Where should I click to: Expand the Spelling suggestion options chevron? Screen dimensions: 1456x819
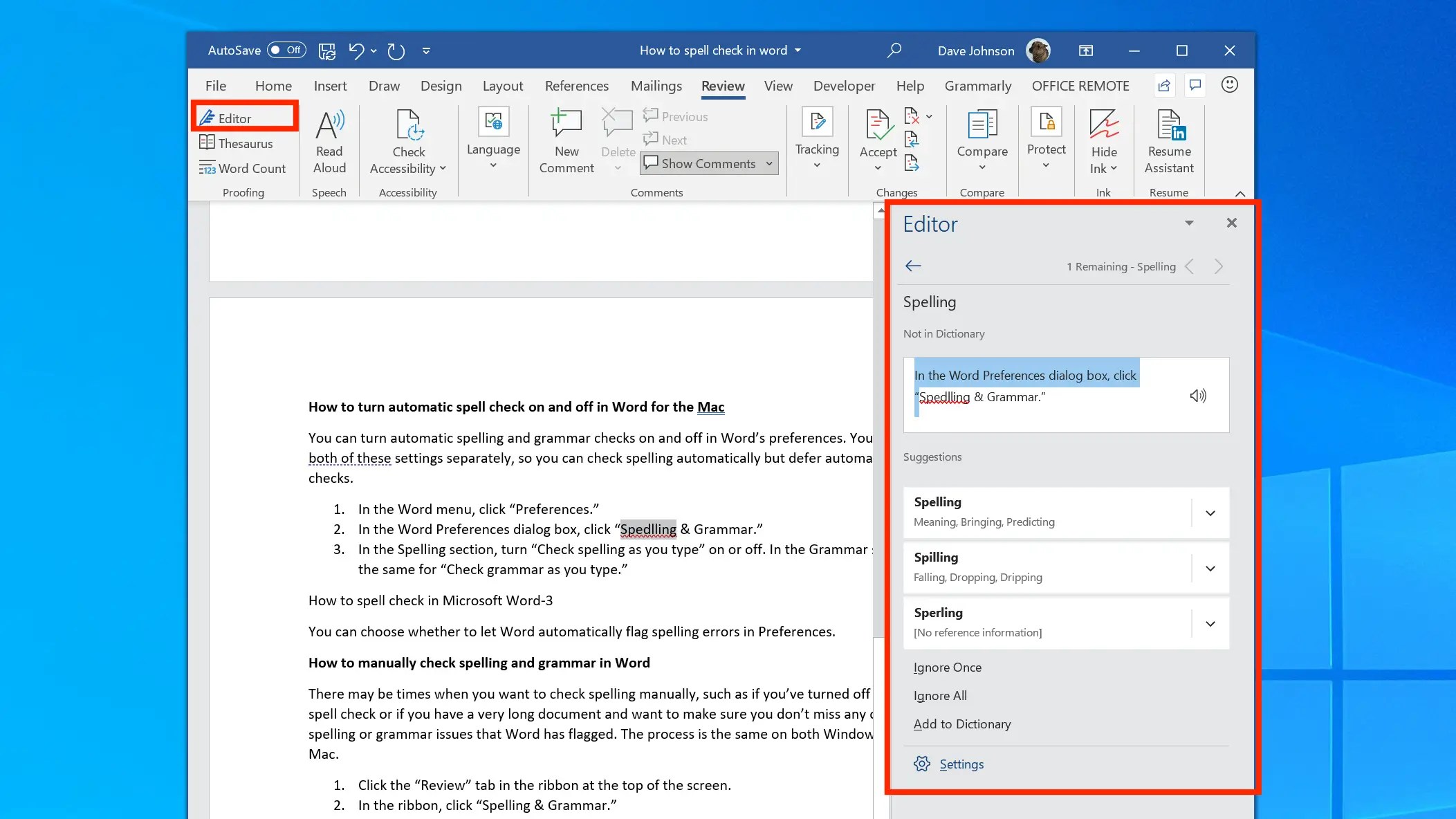1210,513
